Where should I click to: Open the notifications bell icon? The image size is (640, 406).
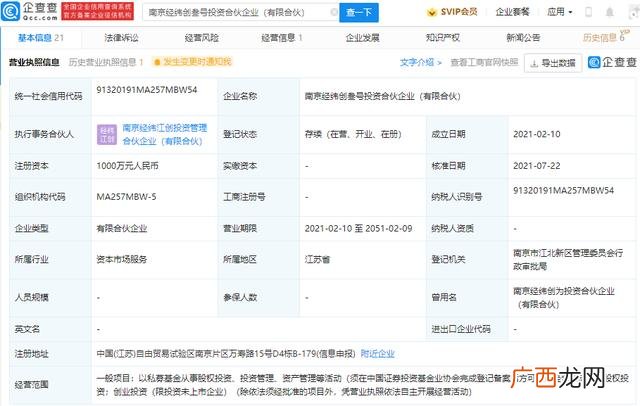pyautogui.click(x=609, y=12)
